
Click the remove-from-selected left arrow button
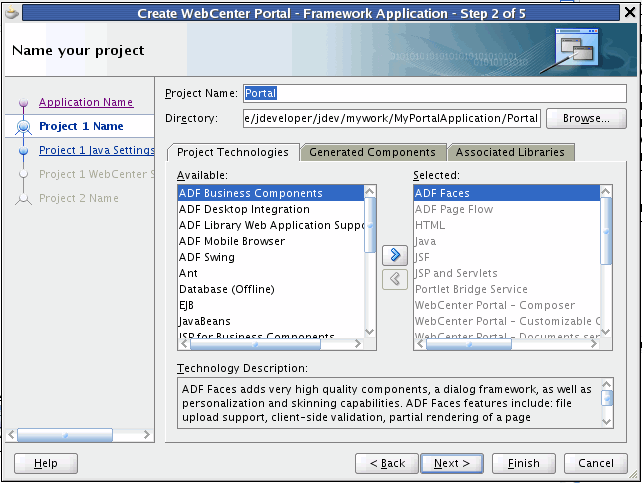395,279
